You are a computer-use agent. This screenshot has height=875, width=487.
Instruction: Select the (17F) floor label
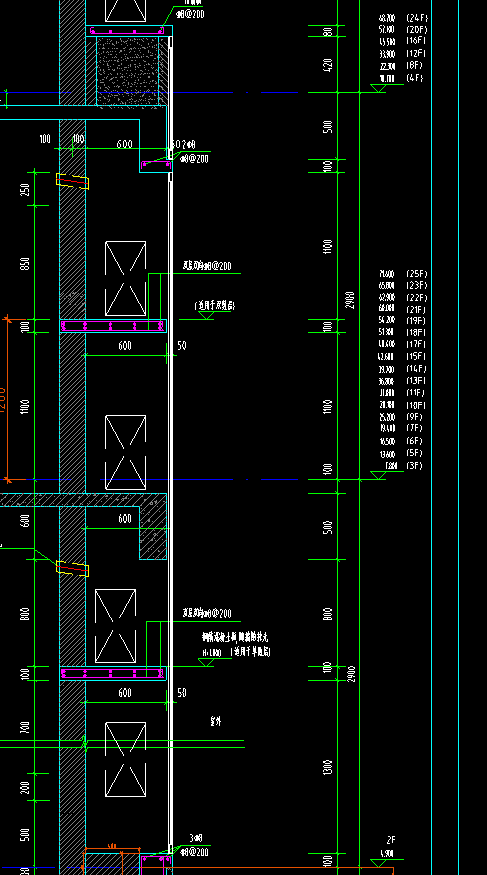tap(416, 344)
